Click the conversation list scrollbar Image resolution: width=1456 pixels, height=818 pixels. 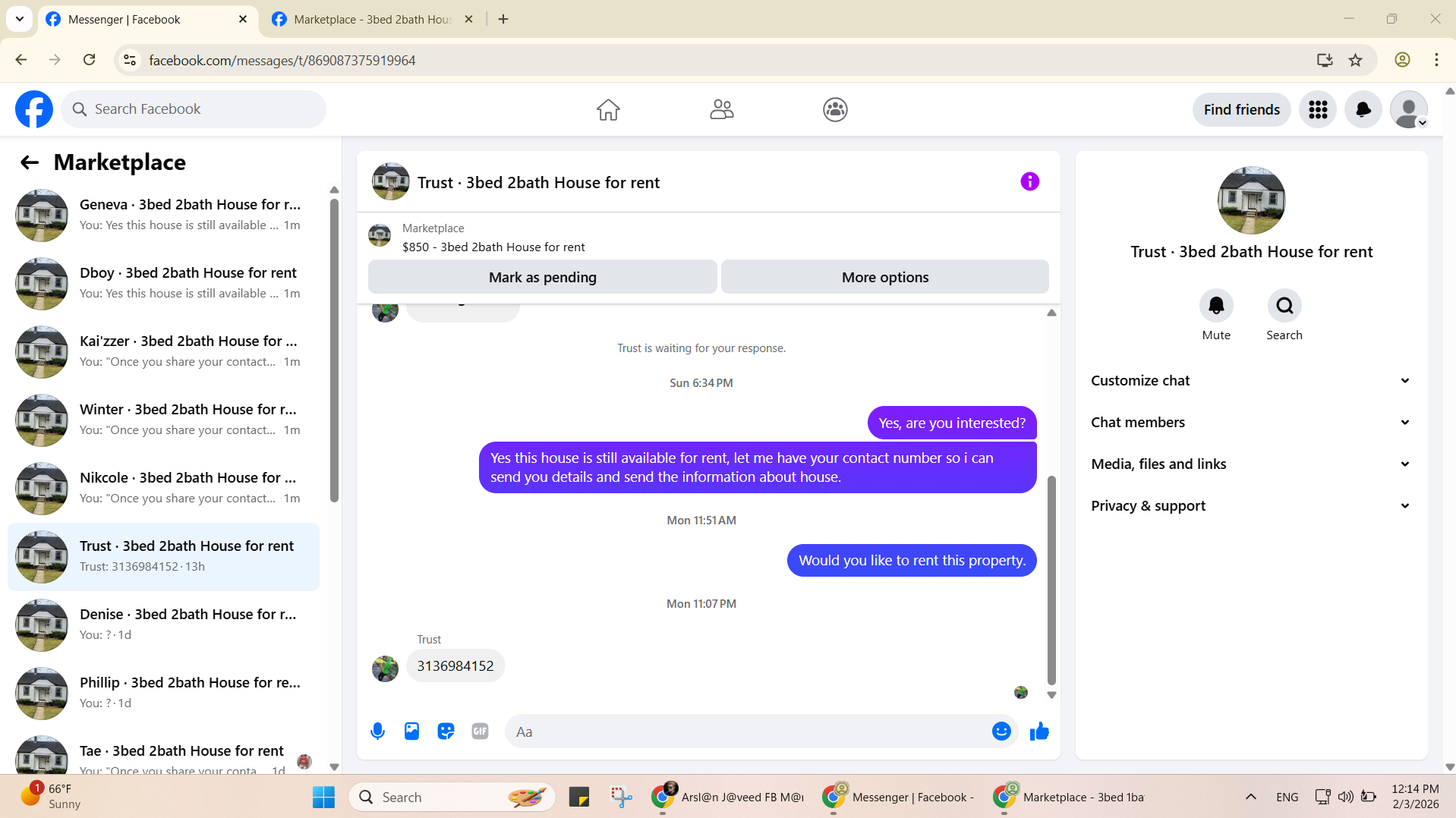[x=334, y=349]
